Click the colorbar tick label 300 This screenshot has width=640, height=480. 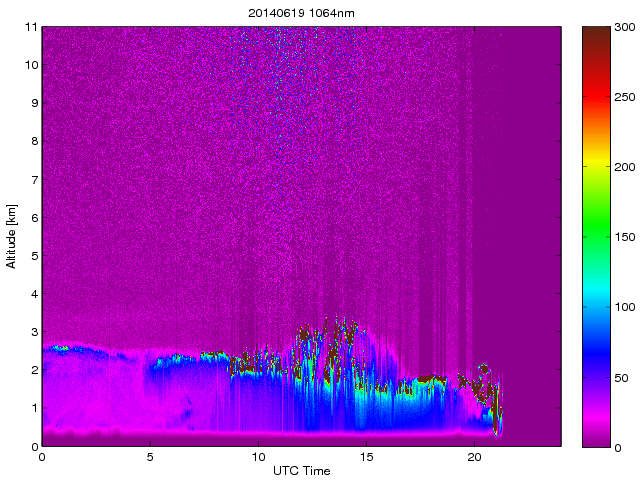[624, 27]
